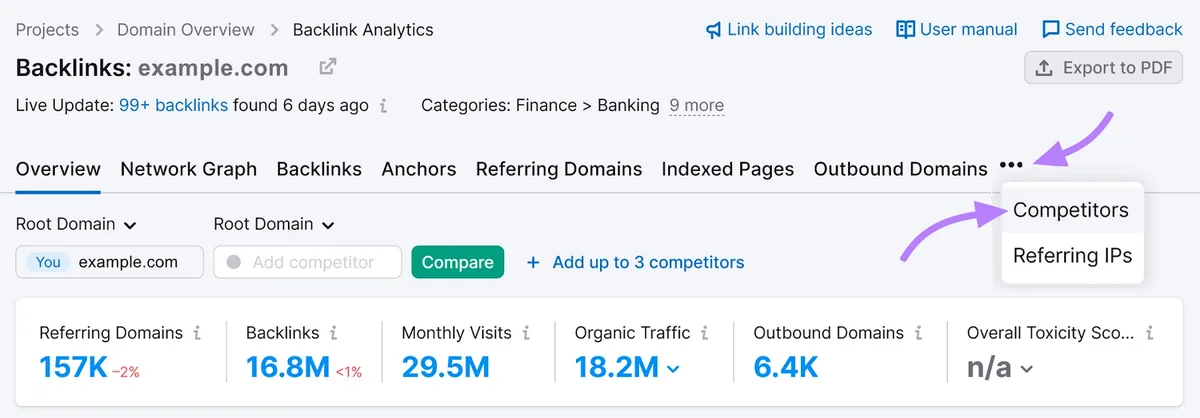This screenshot has width=1200, height=418.
Task: Go to the Anchors tab
Action: coord(419,169)
